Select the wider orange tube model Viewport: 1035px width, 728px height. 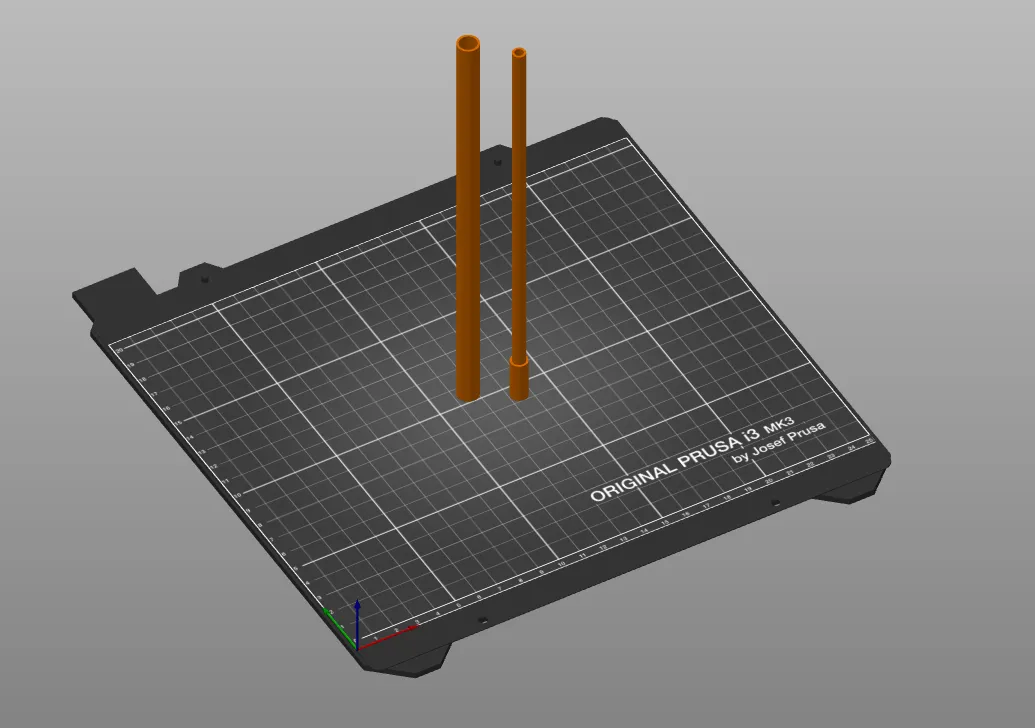tap(468, 218)
